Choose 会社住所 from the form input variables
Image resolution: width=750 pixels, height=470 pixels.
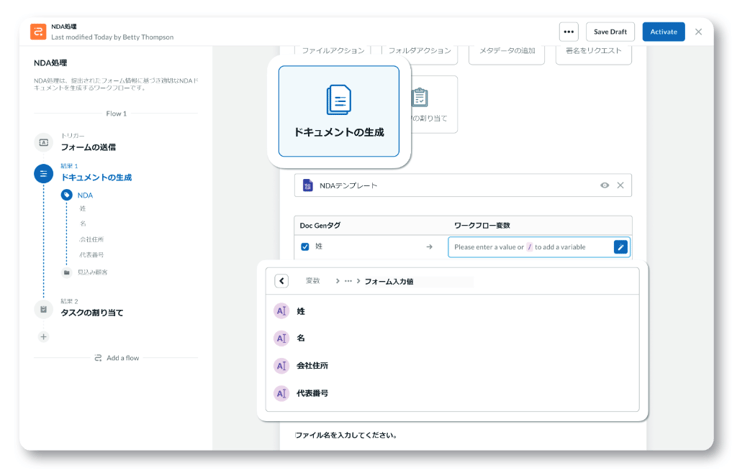pos(312,366)
